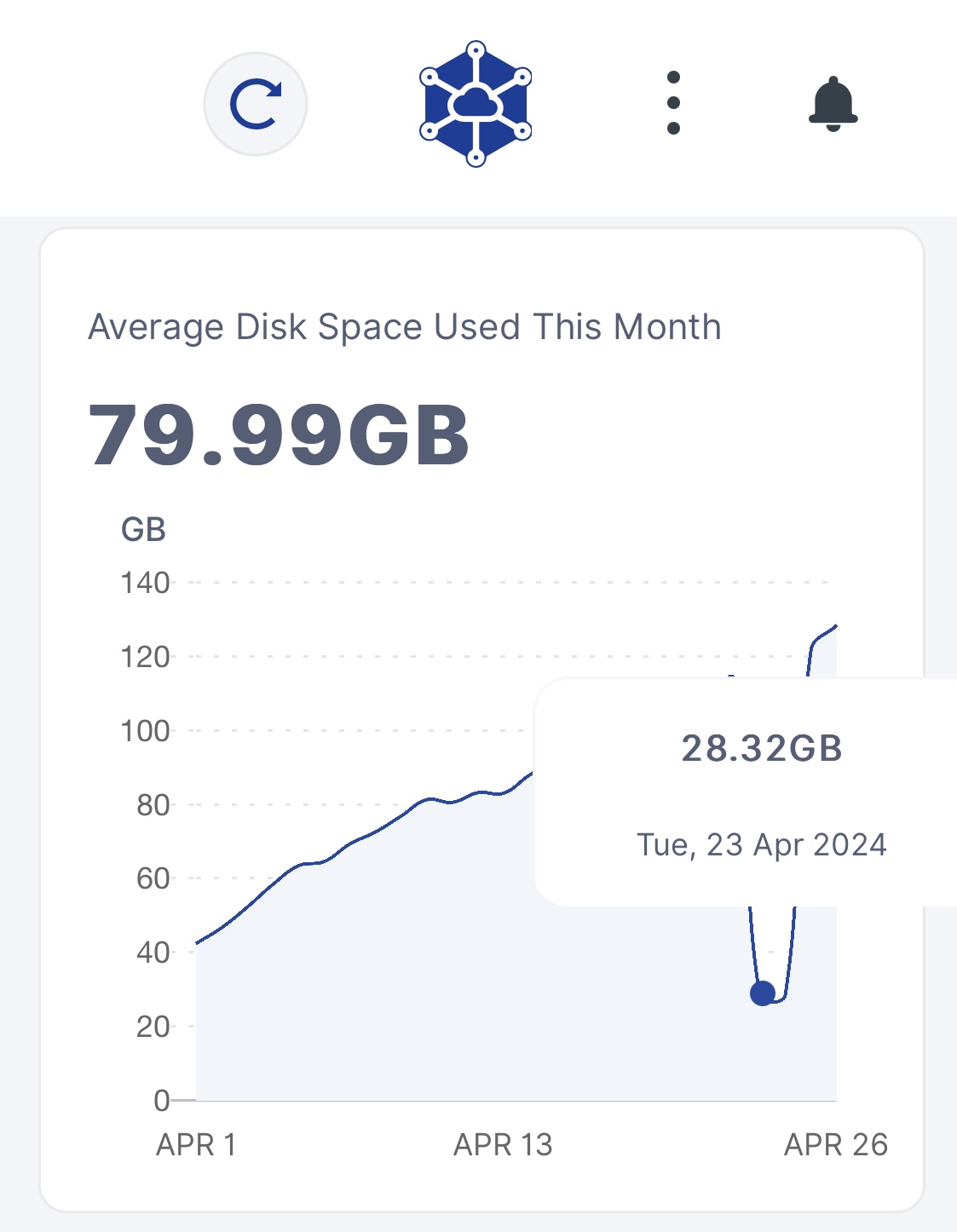
Task: Click the Tue, 23 Apr 2024 tooltip date
Action: click(x=762, y=844)
